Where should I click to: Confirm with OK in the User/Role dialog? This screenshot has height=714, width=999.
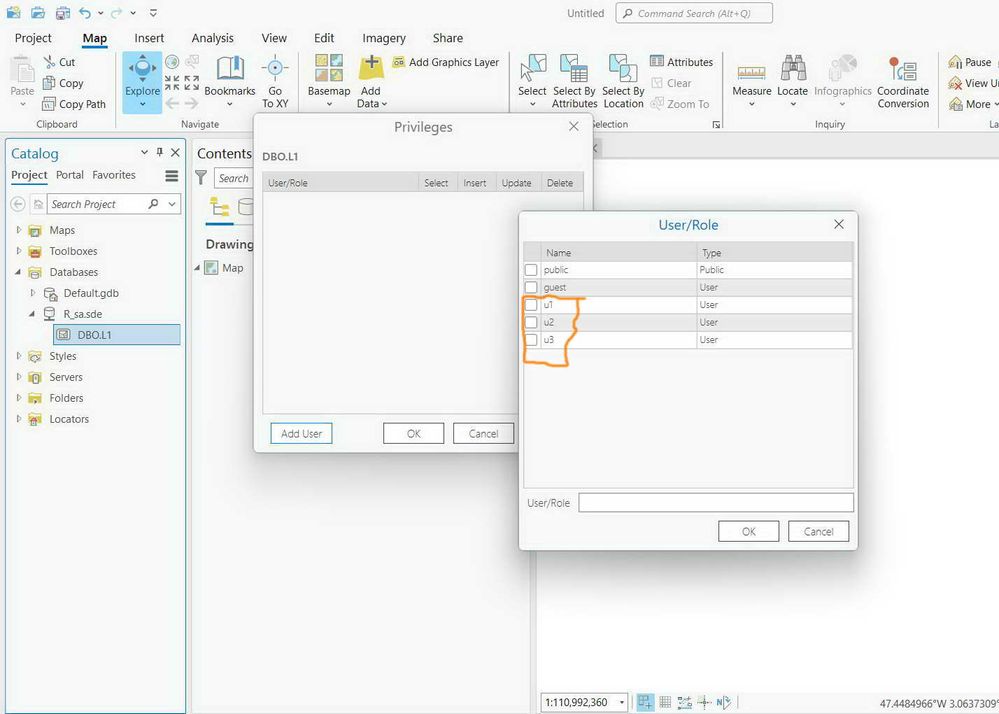pos(749,531)
